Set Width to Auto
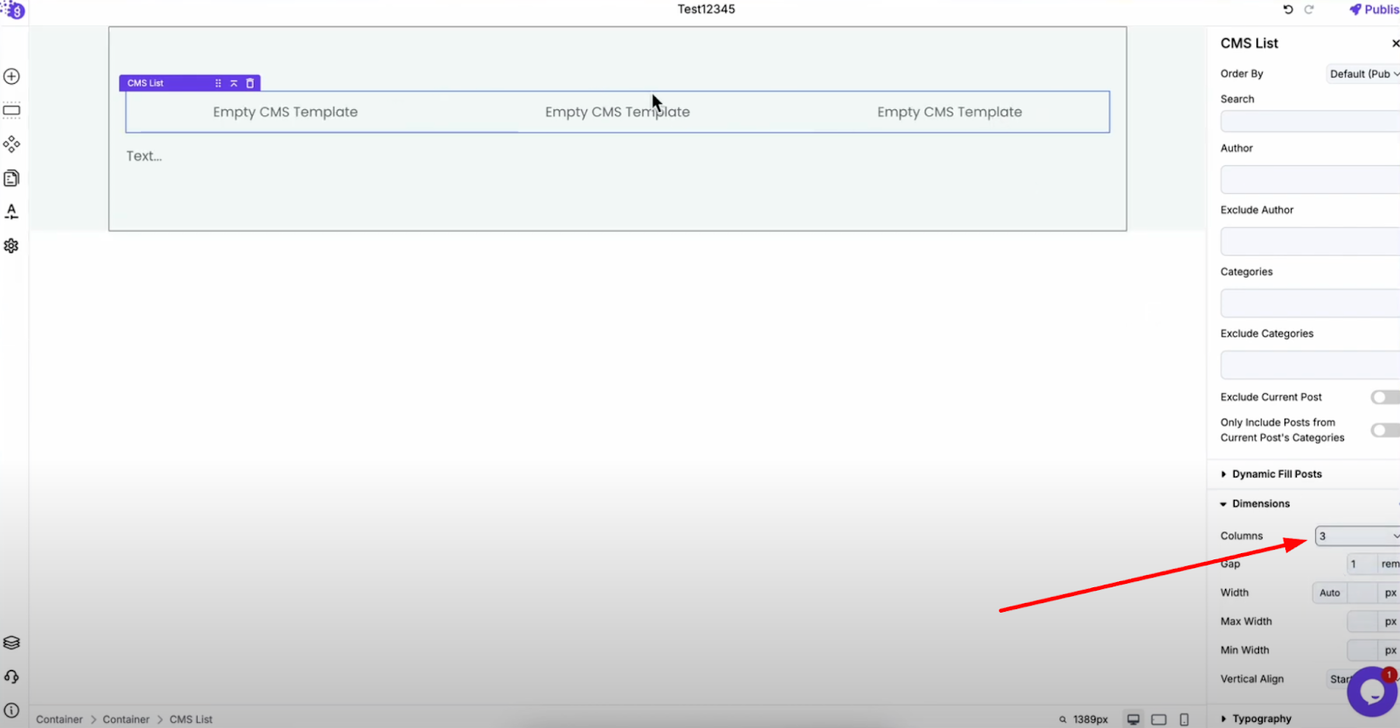The image size is (1400, 728). 1330,593
